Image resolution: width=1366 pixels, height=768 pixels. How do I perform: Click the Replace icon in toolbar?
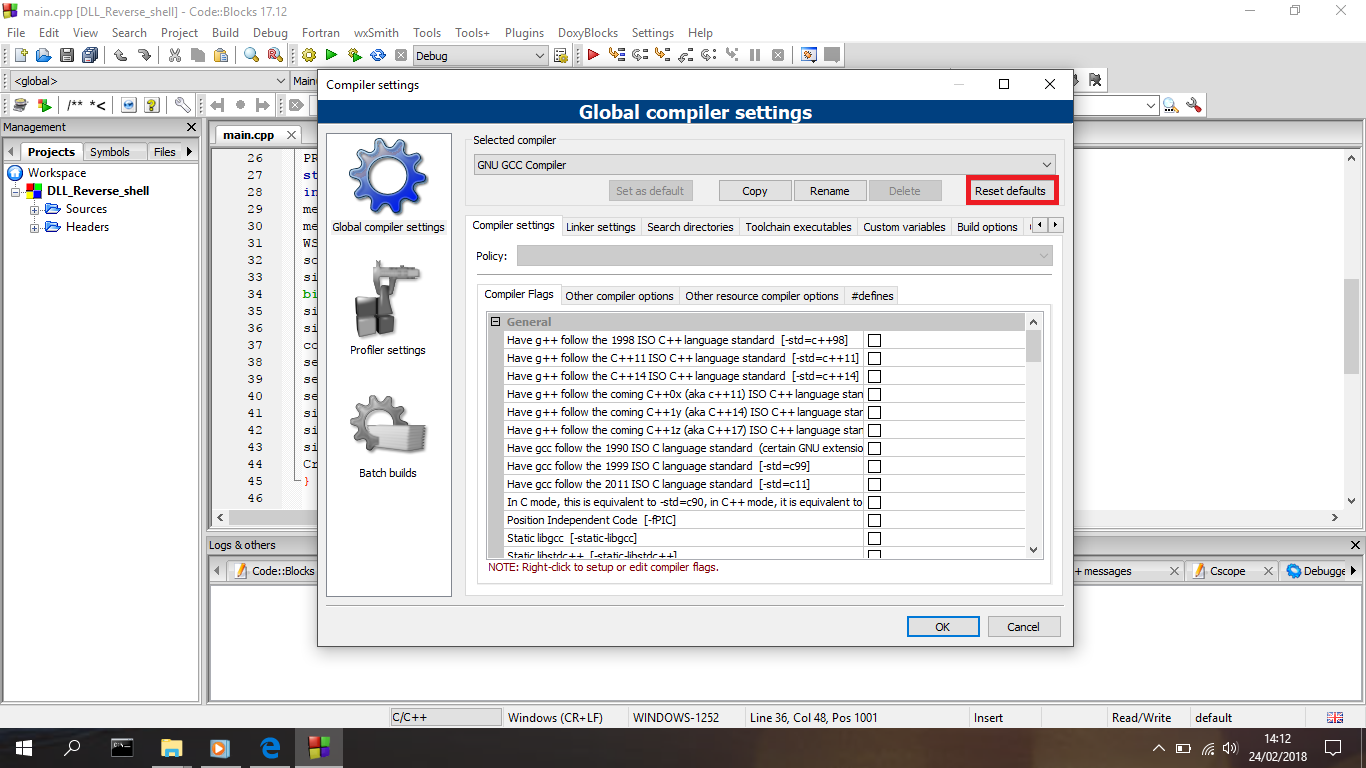pos(274,55)
